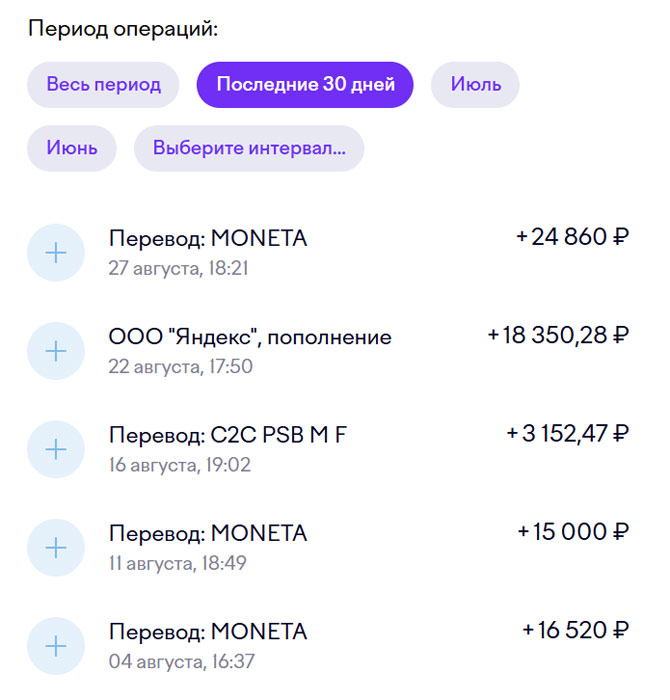Open the ООО "Яндекс", пополнение transaction
Image resolution: width=670 pixels, height=700 pixels.
328,351
